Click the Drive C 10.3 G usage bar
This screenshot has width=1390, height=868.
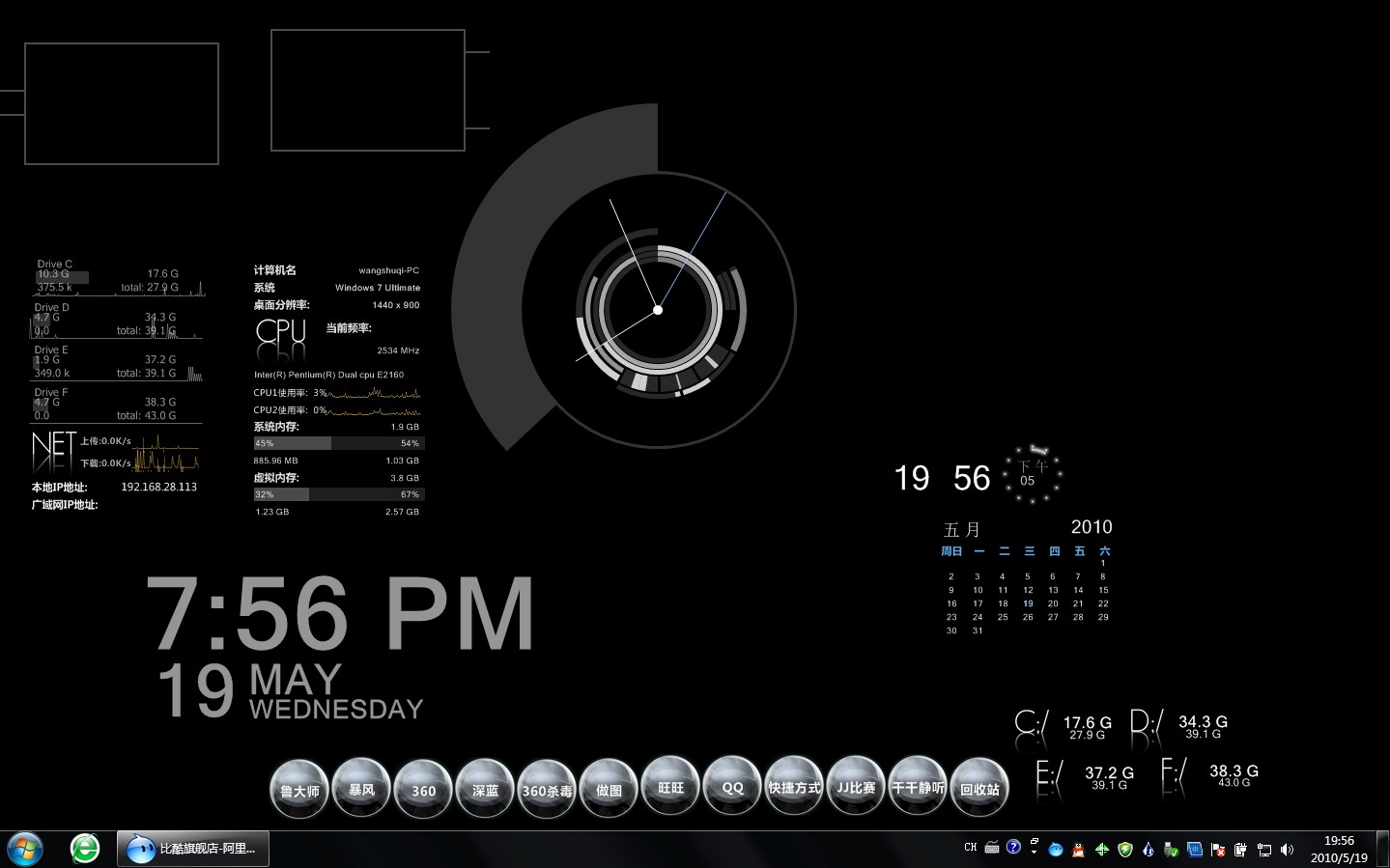click(x=62, y=276)
